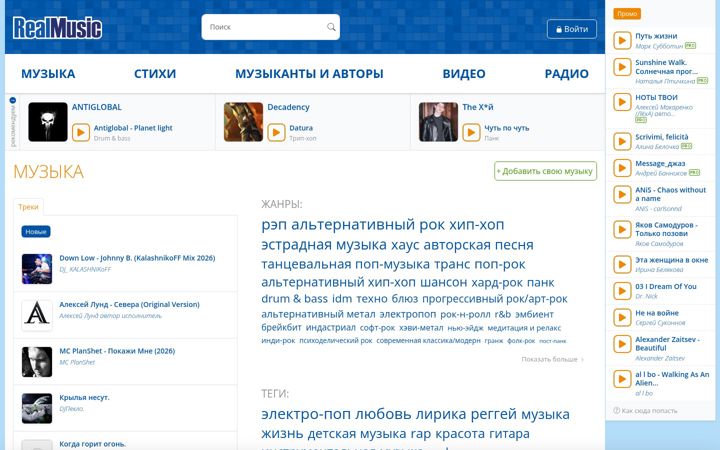The height and width of the screenshot is (450, 720).
Task: Focus the Поиск search field
Action: click(x=270, y=27)
